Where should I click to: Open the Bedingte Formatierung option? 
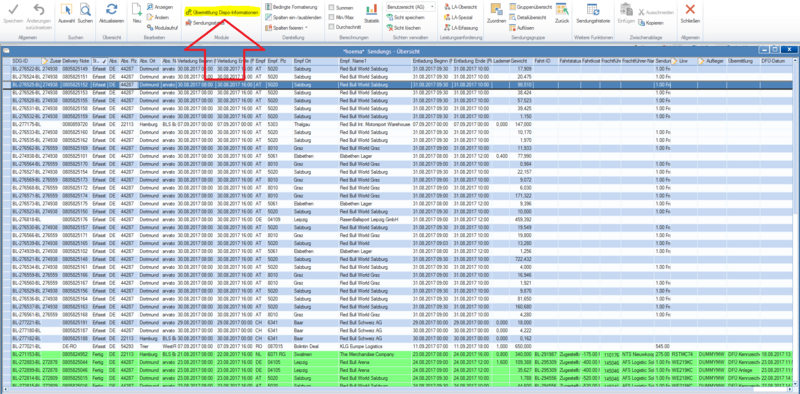(x=291, y=7)
